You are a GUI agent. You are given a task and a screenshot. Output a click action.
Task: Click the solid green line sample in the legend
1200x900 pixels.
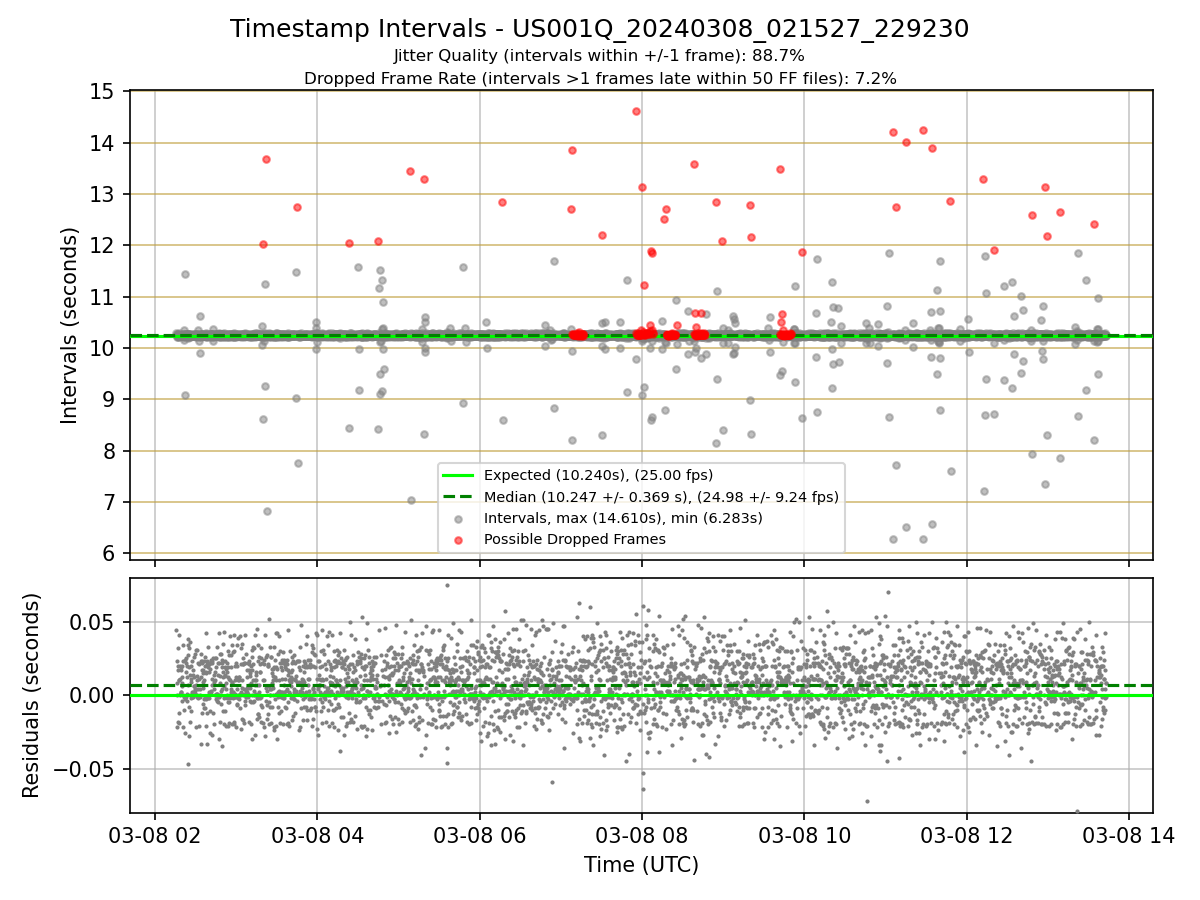click(x=460, y=476)
